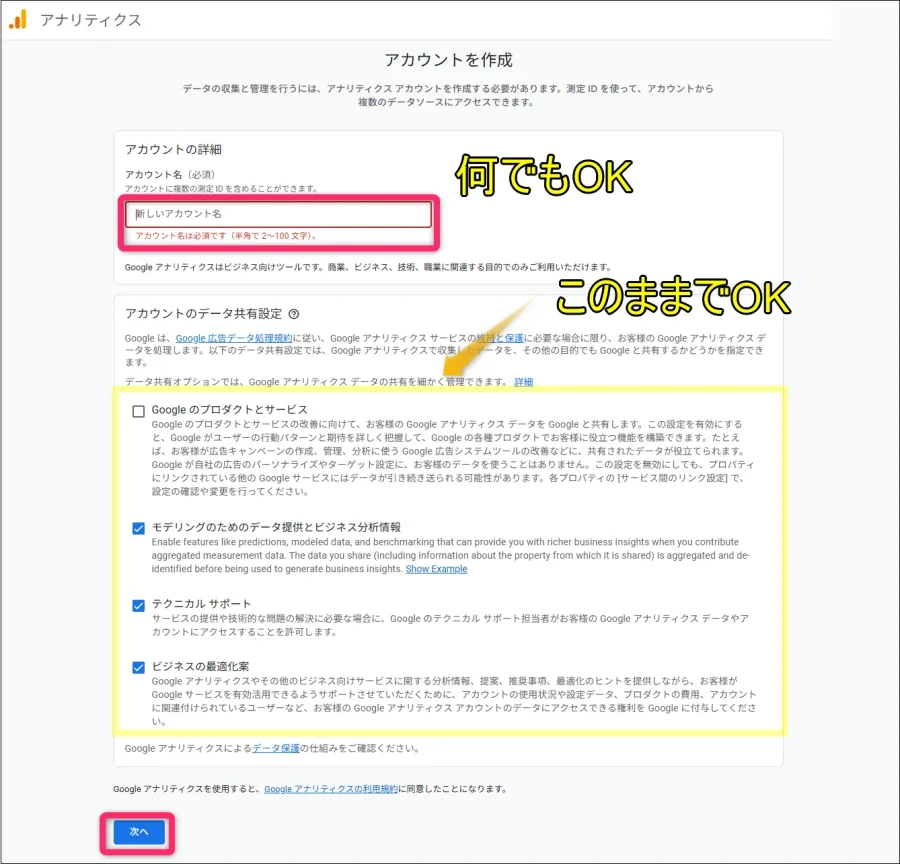Click the Show Example link
The image size is (900, 864).
pyautogui.click(x=436, y=569)
